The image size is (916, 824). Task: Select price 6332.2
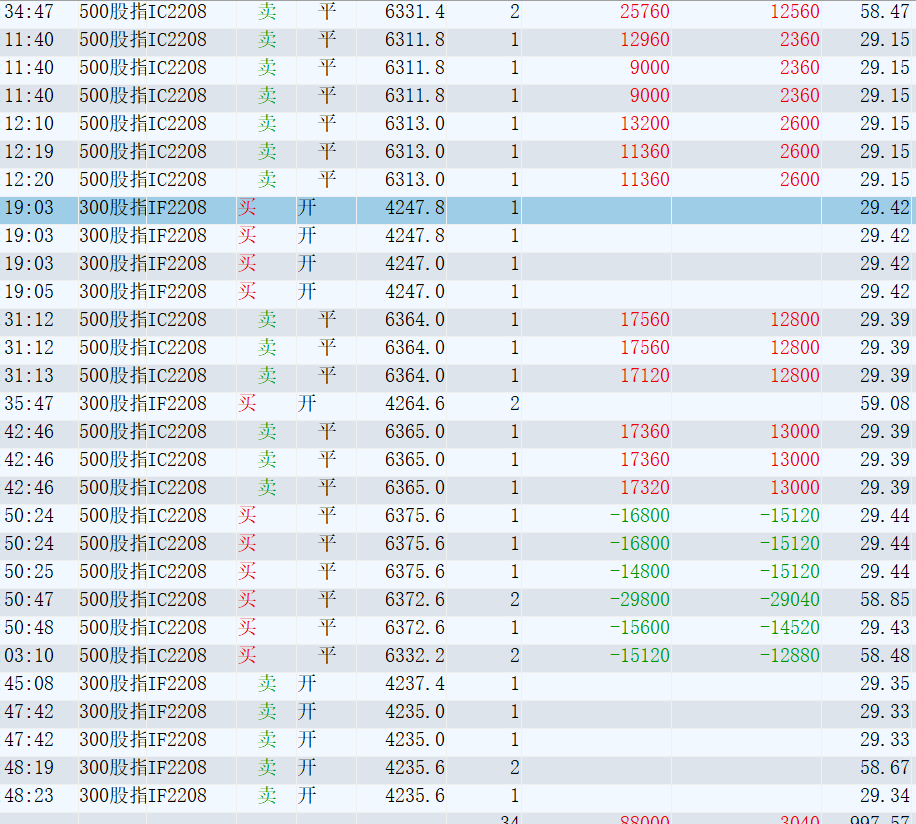pyautogui.click(x=414, y=656)
